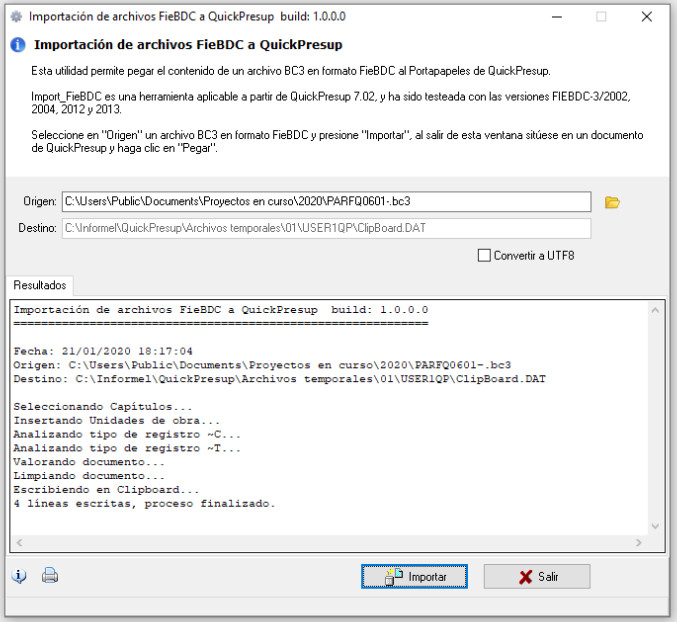Click the 'Limpiando documento...' log line

pyautogui.click(x=89, y=475)
